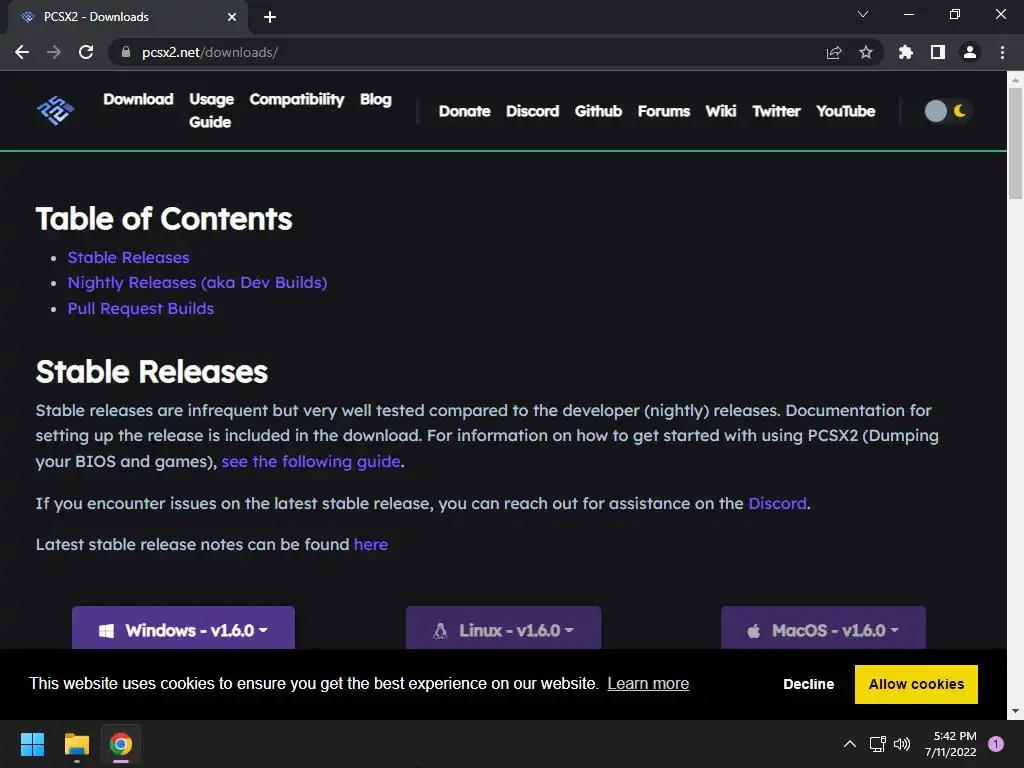Click the padlock site info icon
The width and height of the screenshot is (1024, 768).
click(126, 52)
